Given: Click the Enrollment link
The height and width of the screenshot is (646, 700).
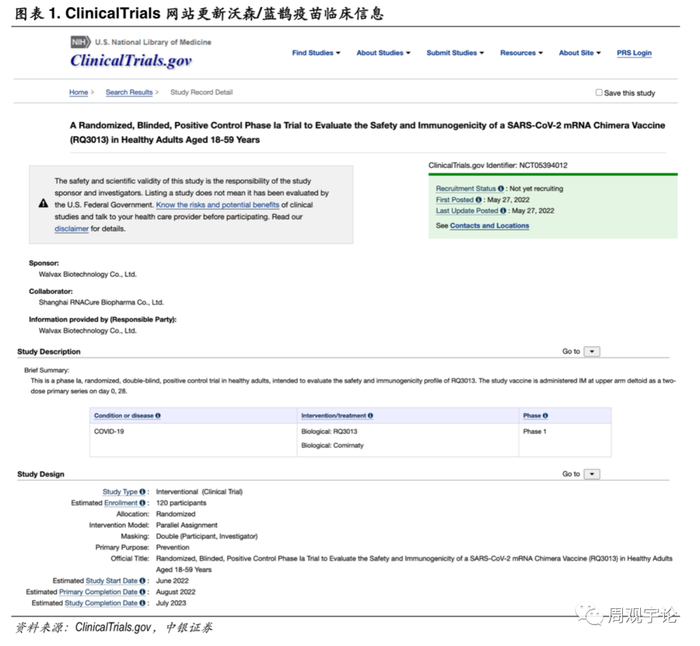Looking at the screenshot, I should click(x=121, y=503).
